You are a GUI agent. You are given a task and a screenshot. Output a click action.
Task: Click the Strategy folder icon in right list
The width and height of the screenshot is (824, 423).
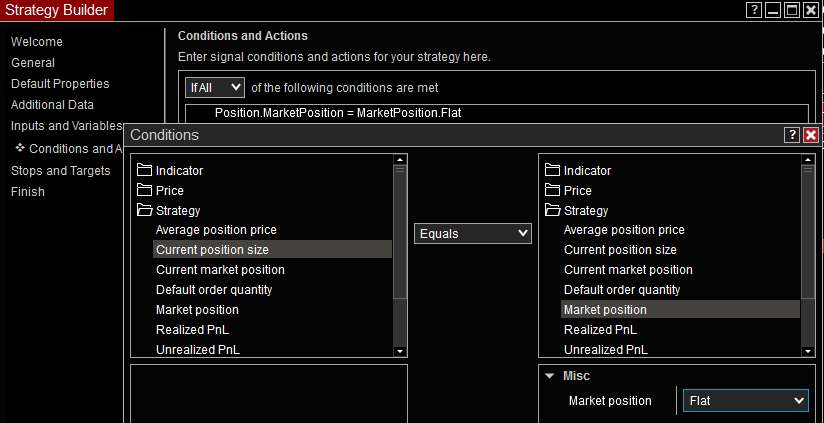coord(552,210)
